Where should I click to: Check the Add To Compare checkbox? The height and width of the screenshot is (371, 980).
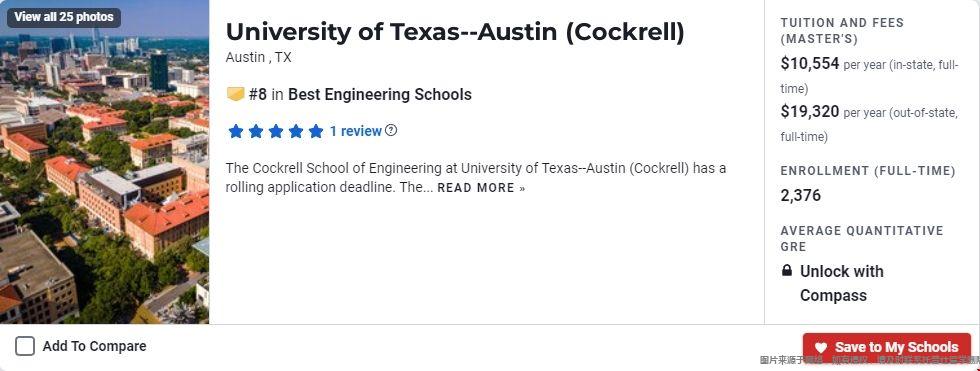(x=25, y=346)
